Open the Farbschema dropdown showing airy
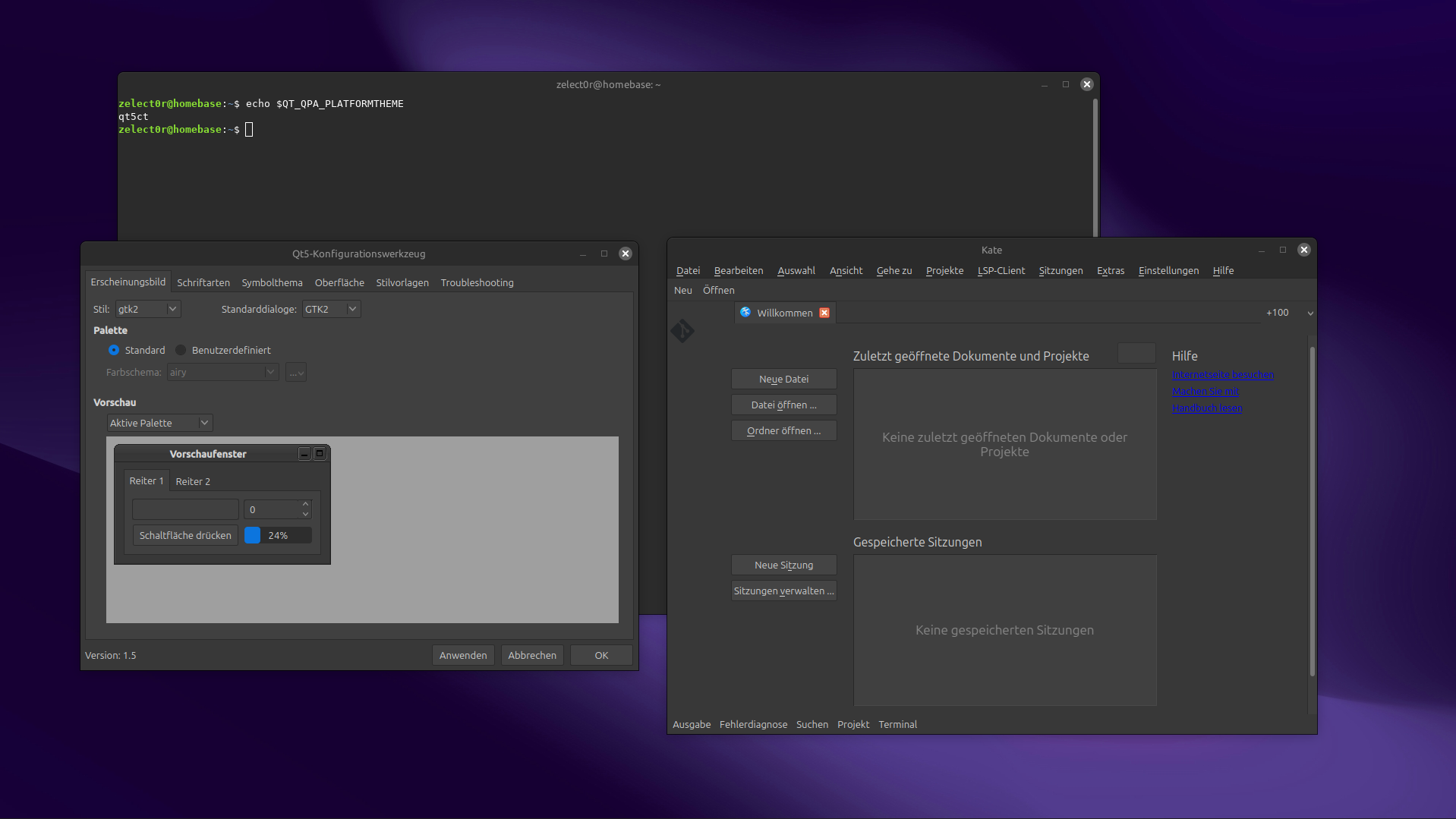Image resolution: width=1456 pixels, height=819 pixels. [222, 372]
